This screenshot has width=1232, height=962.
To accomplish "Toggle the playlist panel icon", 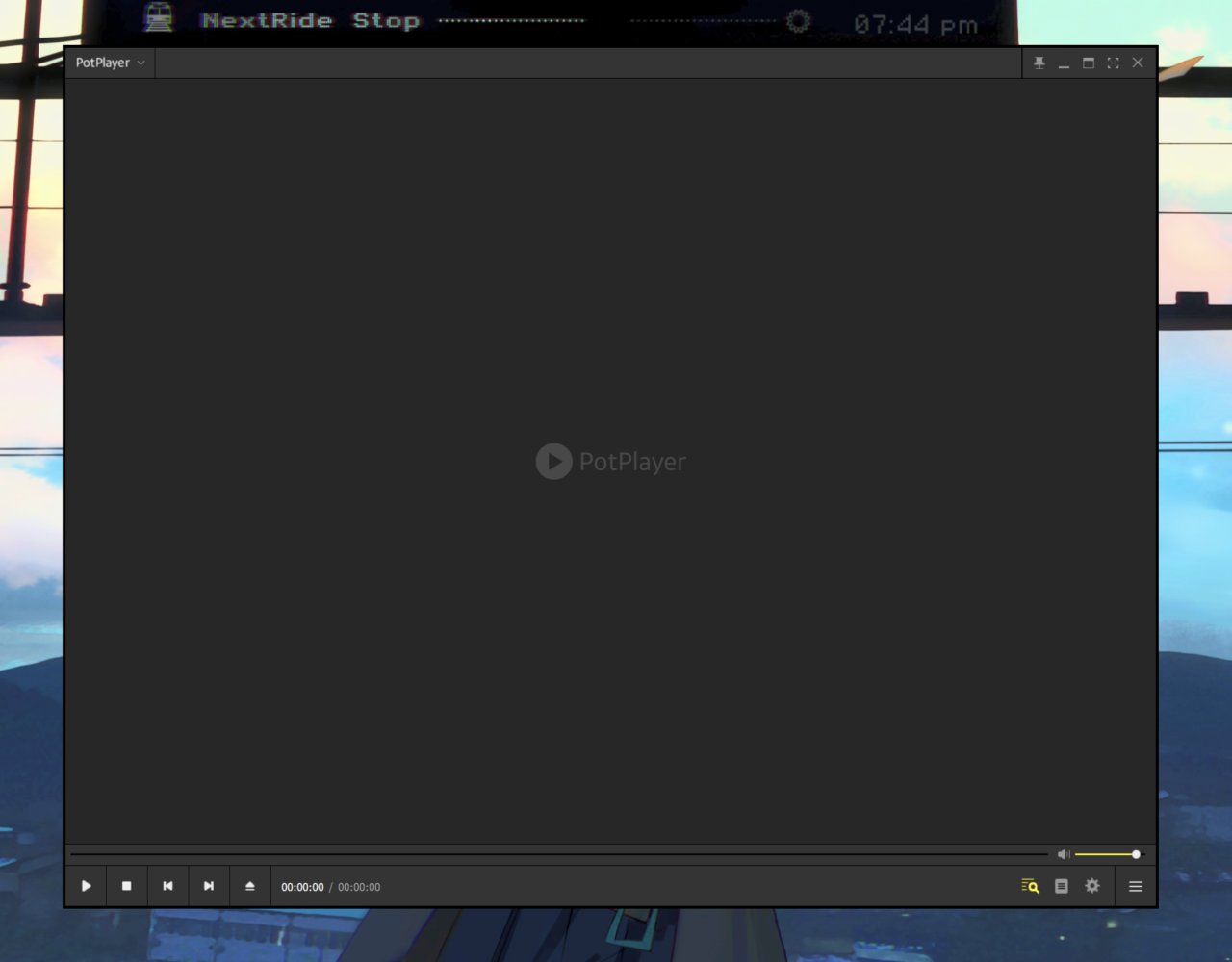I will coord(1062,886).
